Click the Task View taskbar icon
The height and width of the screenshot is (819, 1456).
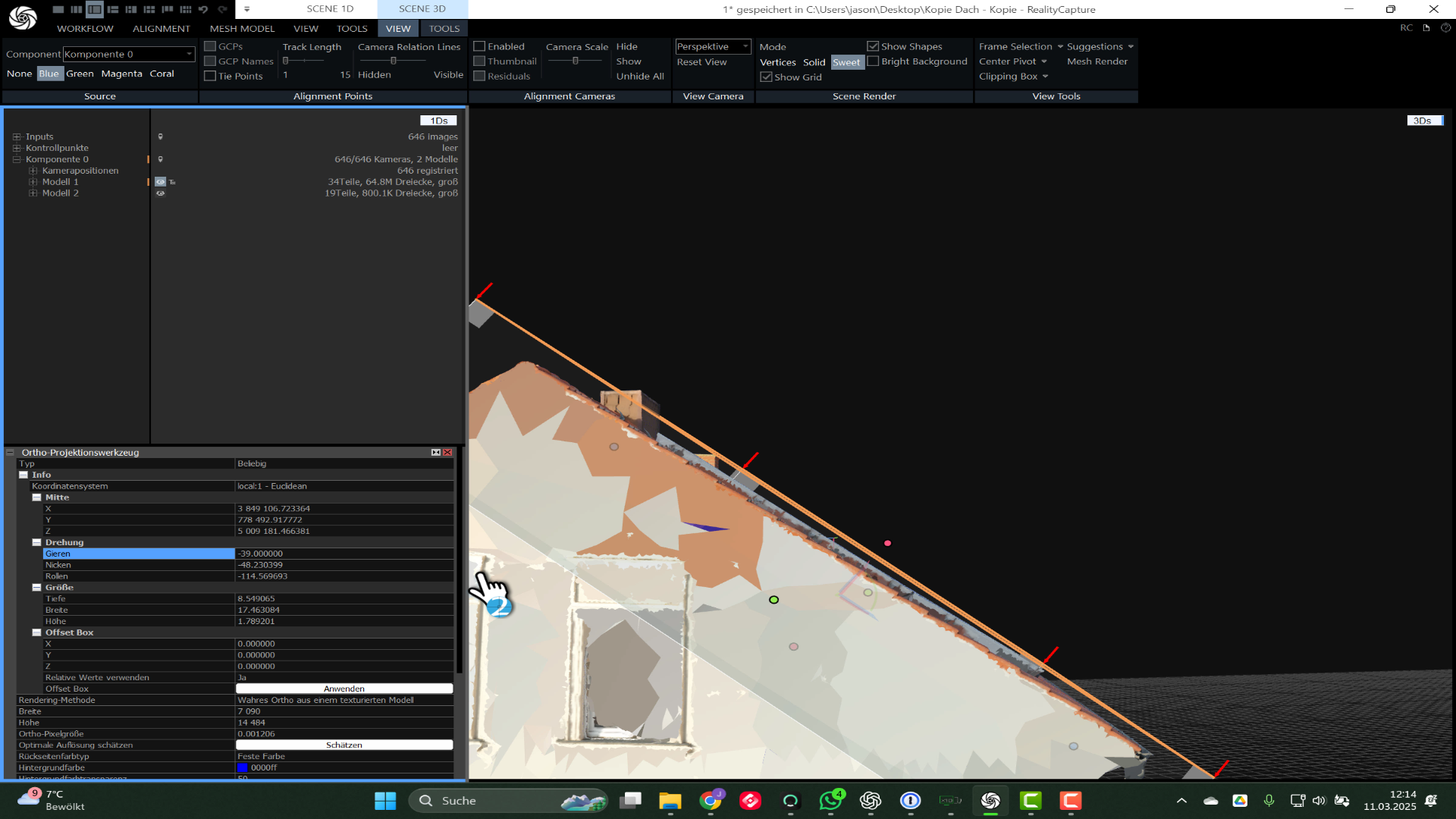(x=630, y=801)
